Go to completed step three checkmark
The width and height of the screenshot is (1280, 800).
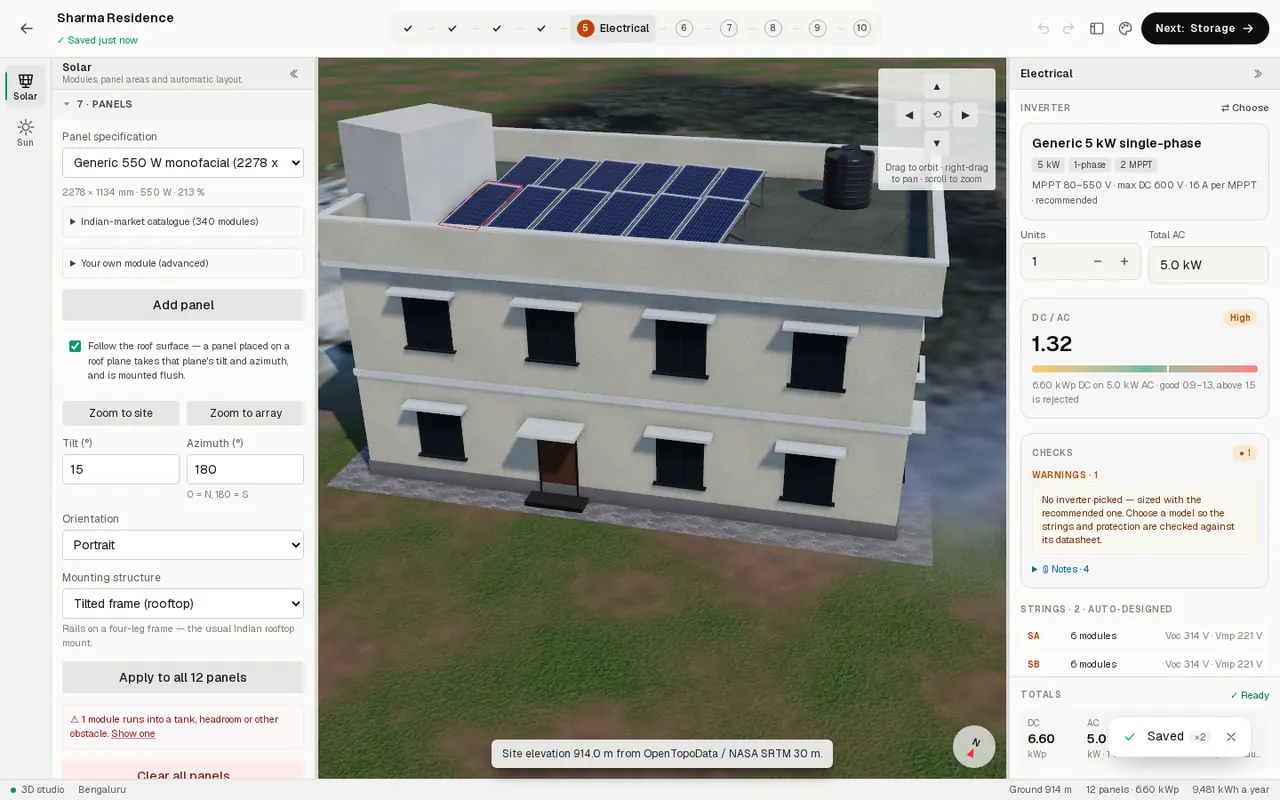pyautogui.click(x=497, y=29)
